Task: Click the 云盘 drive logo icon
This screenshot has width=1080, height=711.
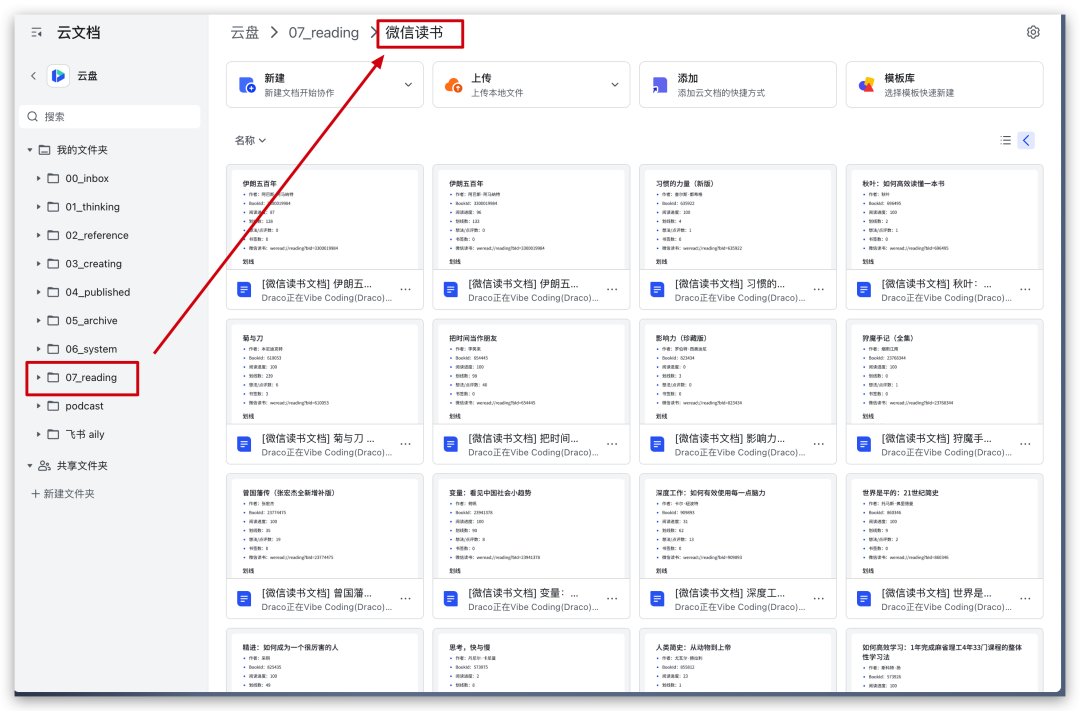Action: [59, 76]
